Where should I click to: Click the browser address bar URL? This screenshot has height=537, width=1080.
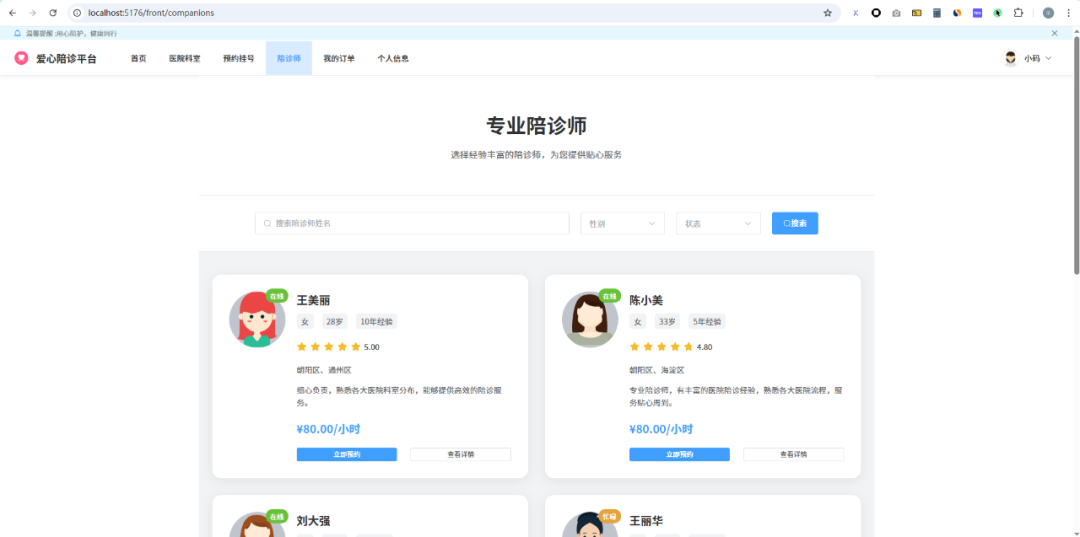(x=151, y=13)
